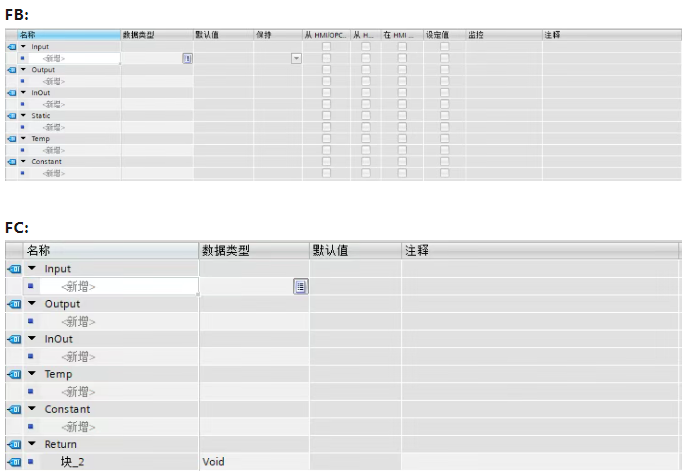
Task: Click 默认值 column header in FC table
Action: pos(355,251)
